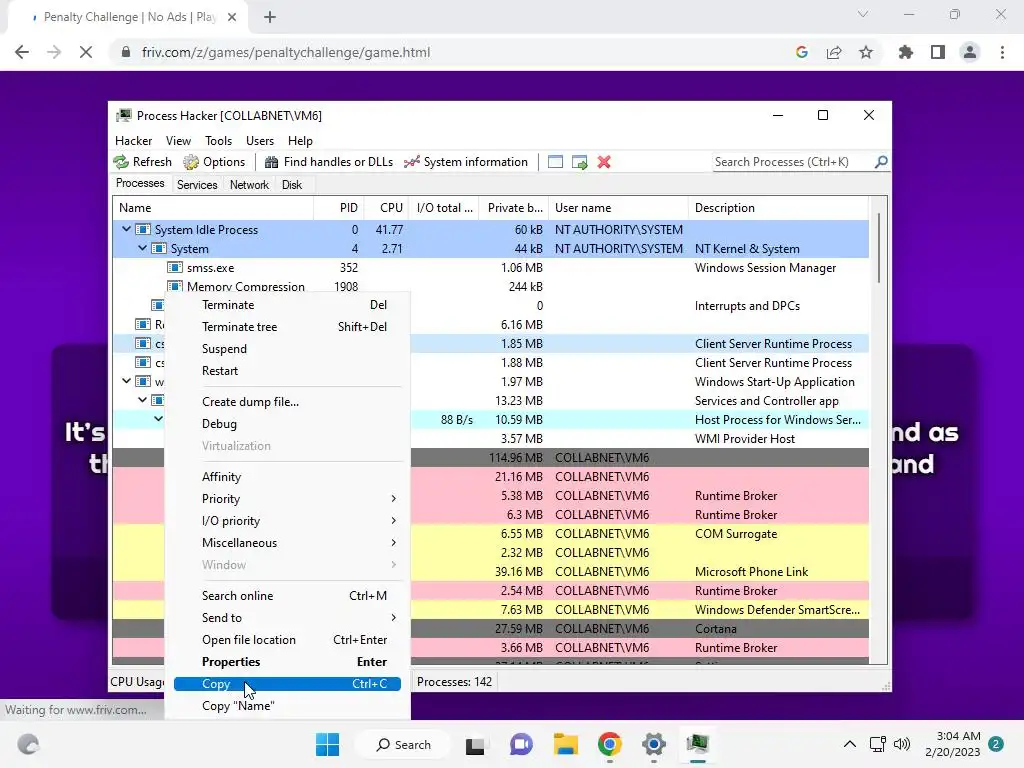Open Chrome three-dot menu
1024x768 pixels.
pyautogui.click(x=1002, y=52)
